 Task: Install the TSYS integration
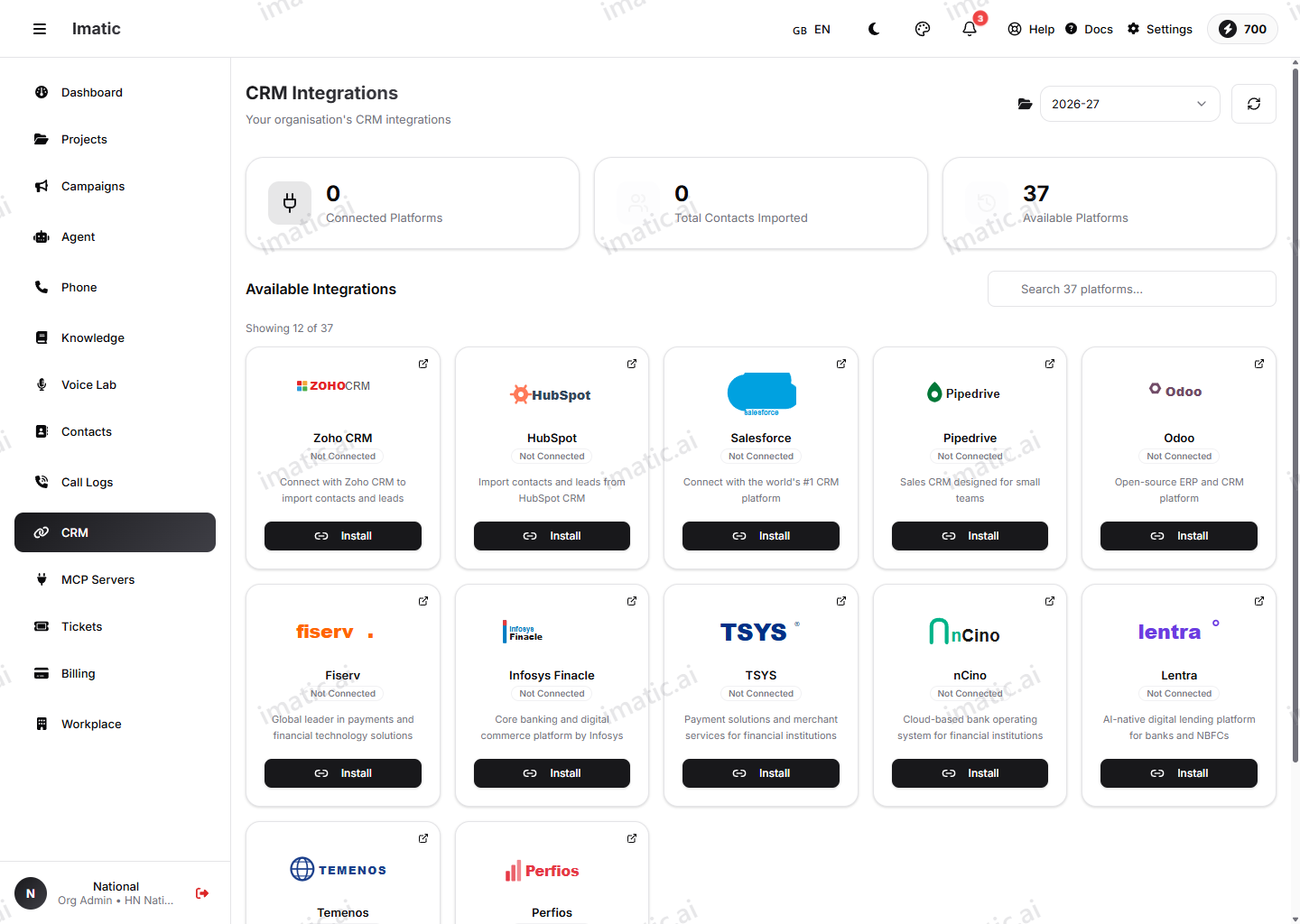click(x=761, y=773)
